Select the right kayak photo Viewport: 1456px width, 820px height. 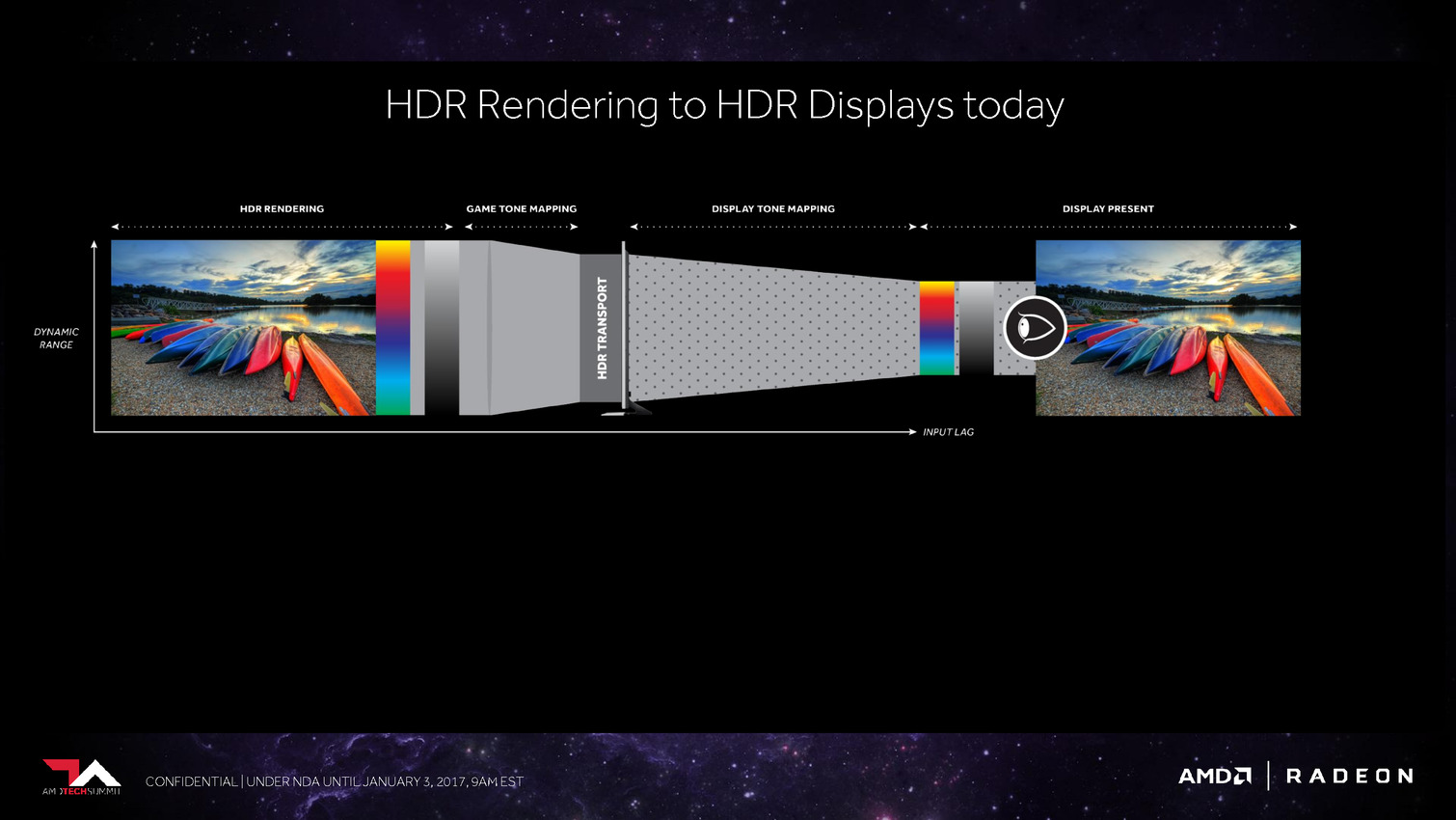[x=1168, y=328]
